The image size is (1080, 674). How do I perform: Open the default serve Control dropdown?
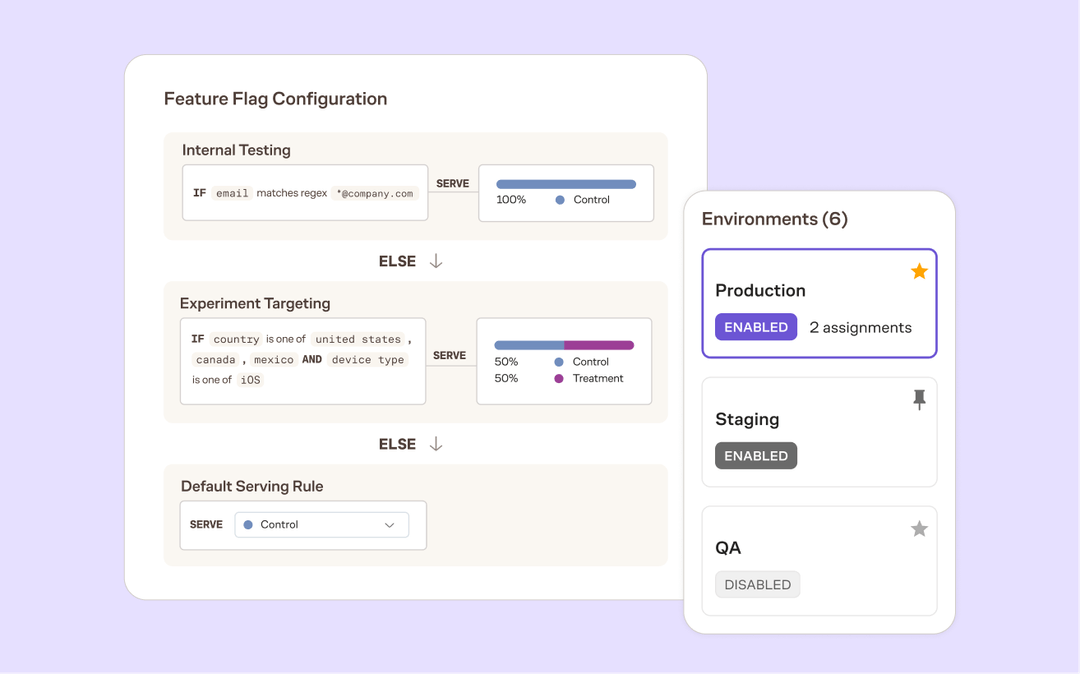(321, 525)
